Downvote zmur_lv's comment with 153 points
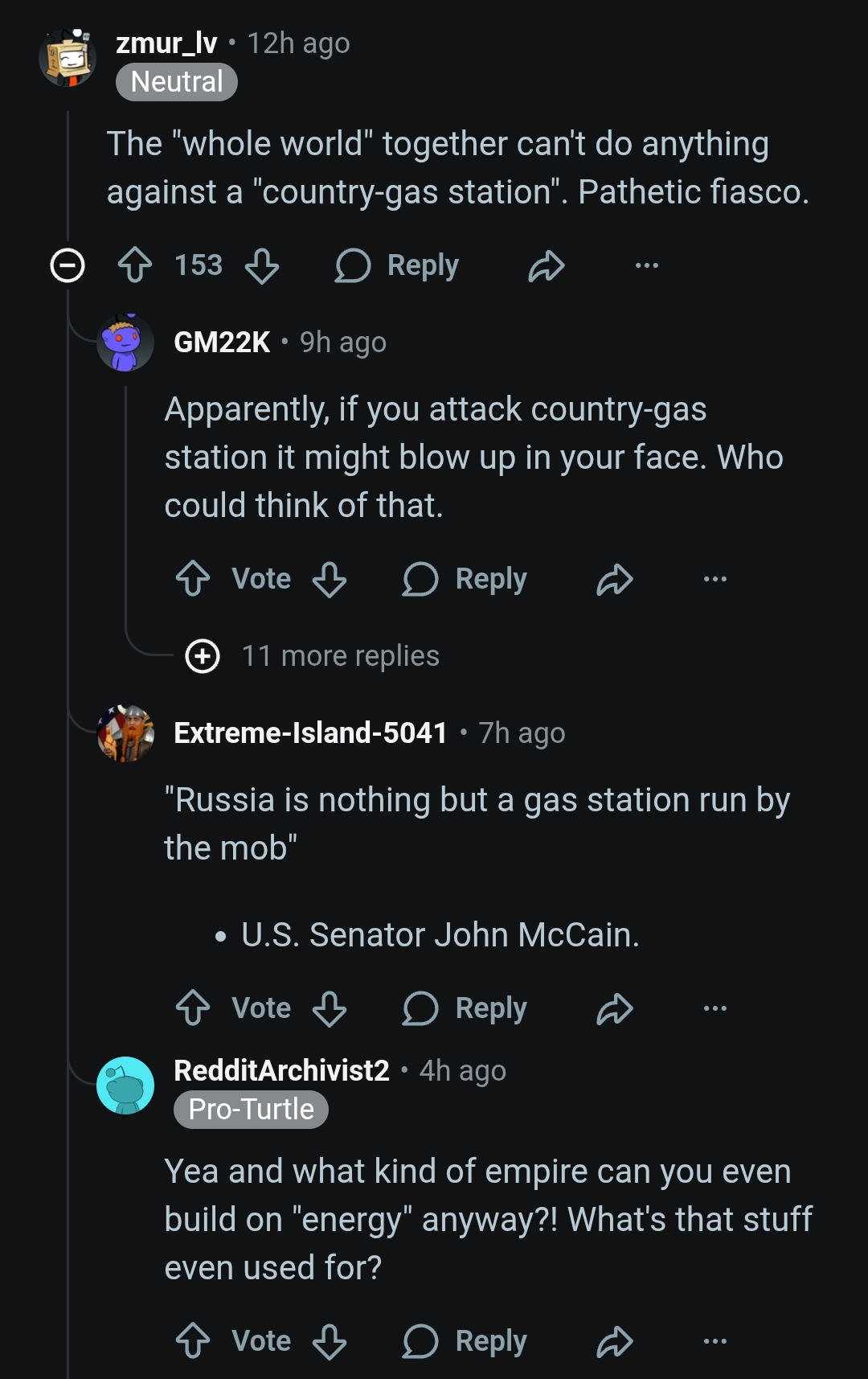 coord(262,265)
